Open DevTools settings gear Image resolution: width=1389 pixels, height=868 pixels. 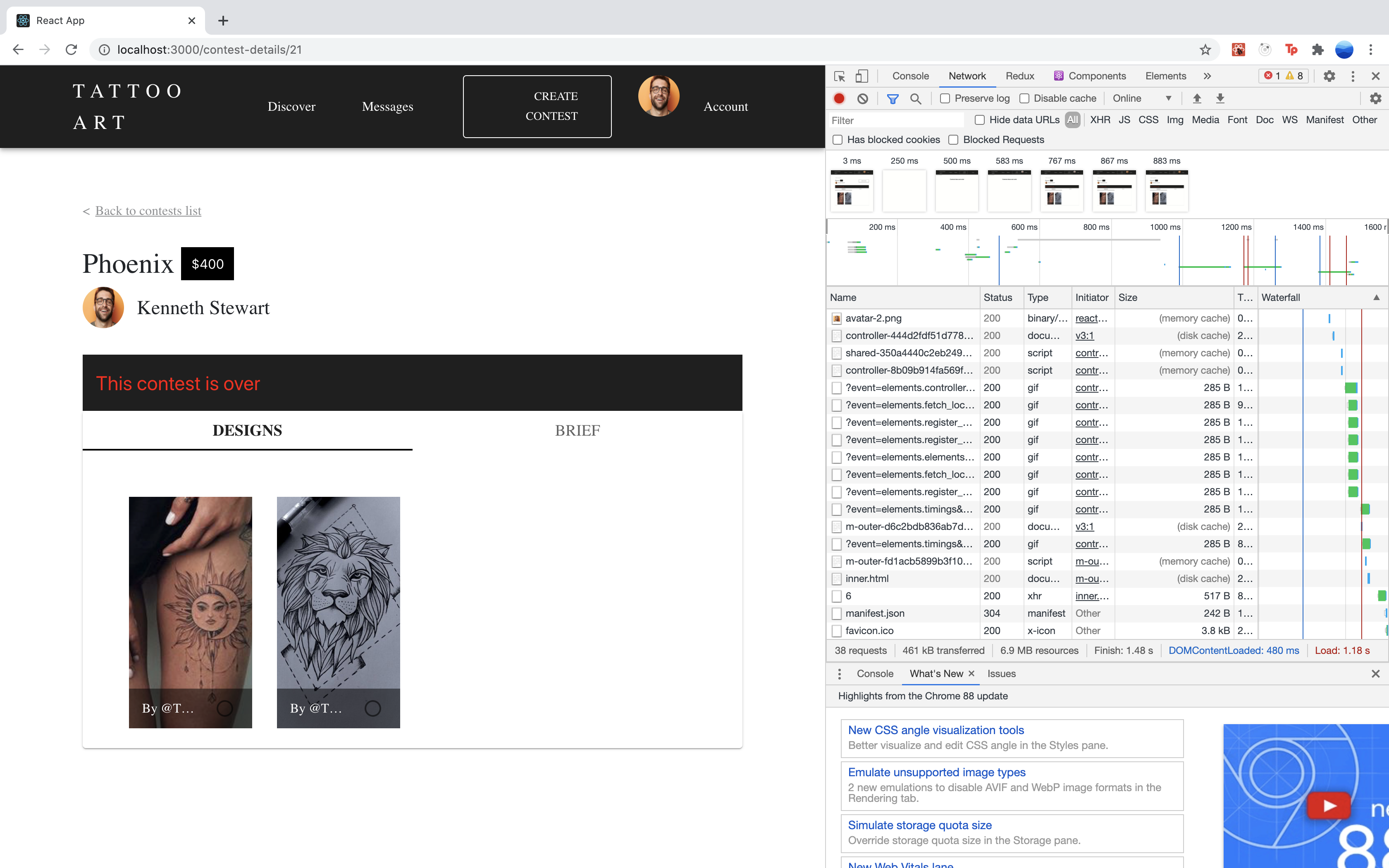[1329, 76]
